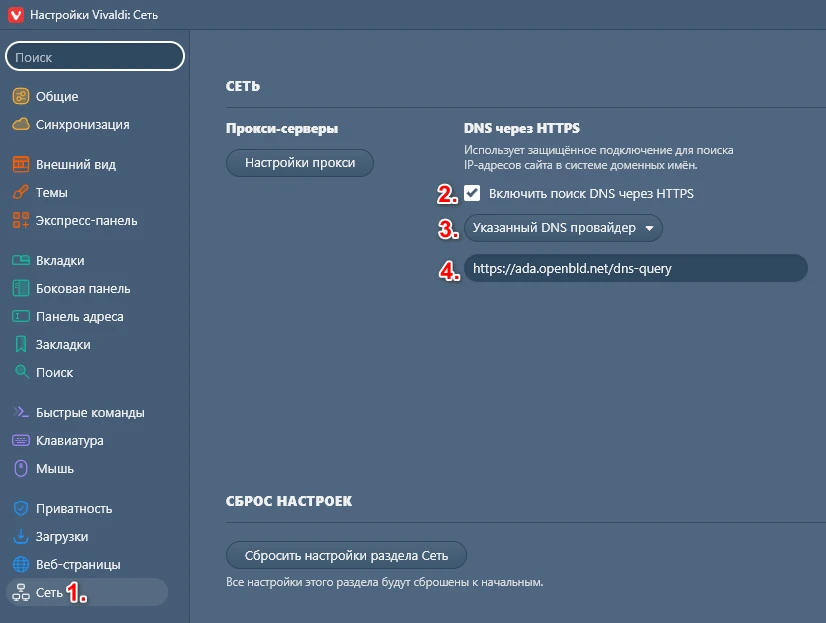Screen dimensions: 826x623
Task: Go to the Синхронизация section
Action: click(x=83, y=125)
